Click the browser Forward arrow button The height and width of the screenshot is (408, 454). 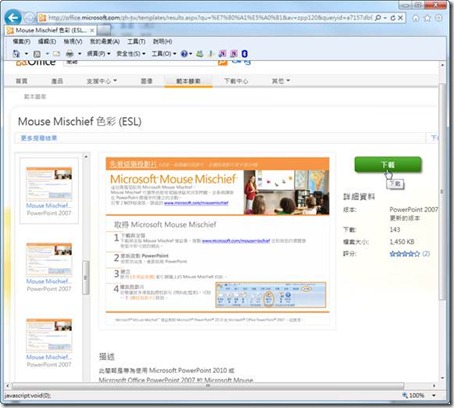tap(29, 18)
